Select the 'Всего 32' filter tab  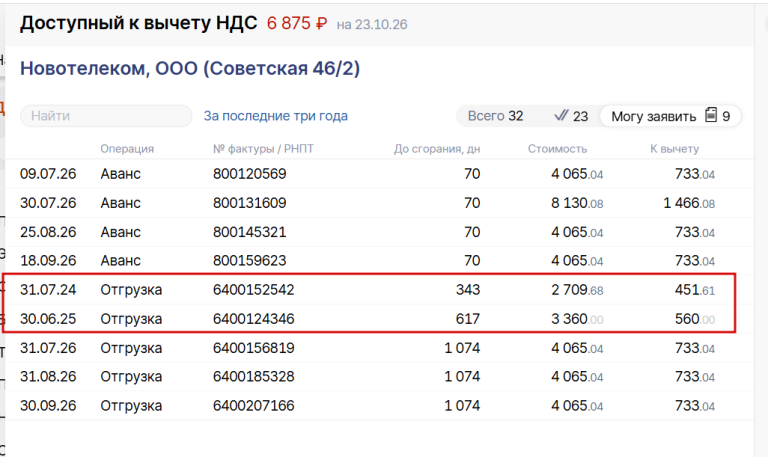click(495, 116)
